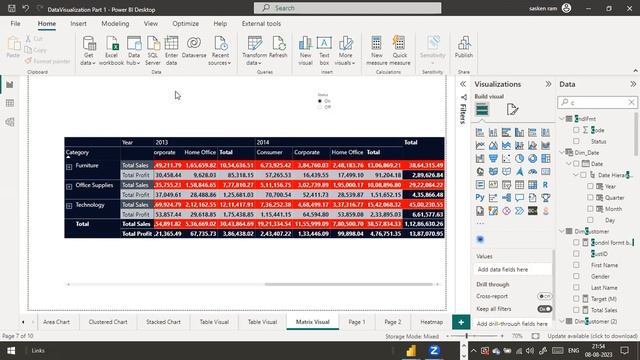640x360 pixels.
Task: Open Data hub in the ribbon
Action: (134, 51)
